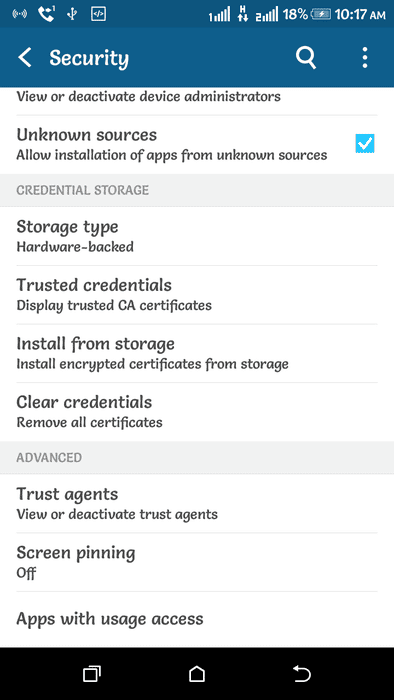Screen dimensions: 394x700
Task: Tap the Security title in header
Action: 89,58
